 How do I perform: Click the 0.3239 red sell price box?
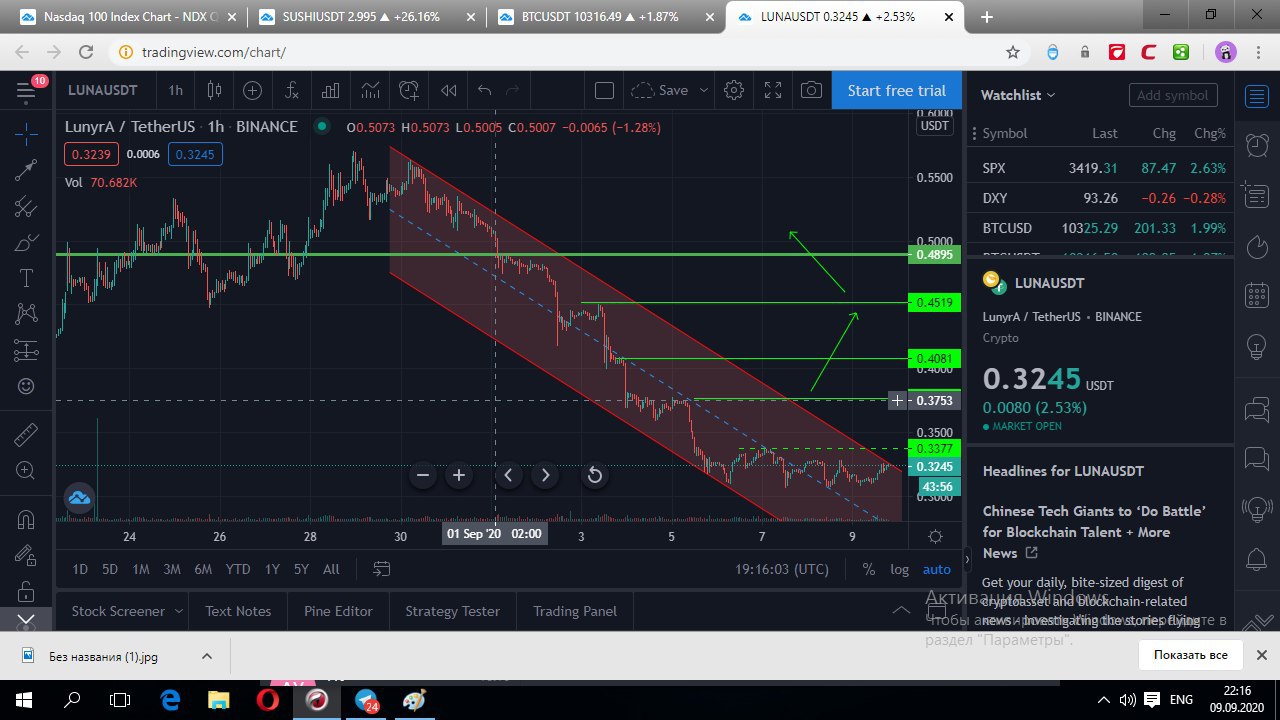point(92,154)
